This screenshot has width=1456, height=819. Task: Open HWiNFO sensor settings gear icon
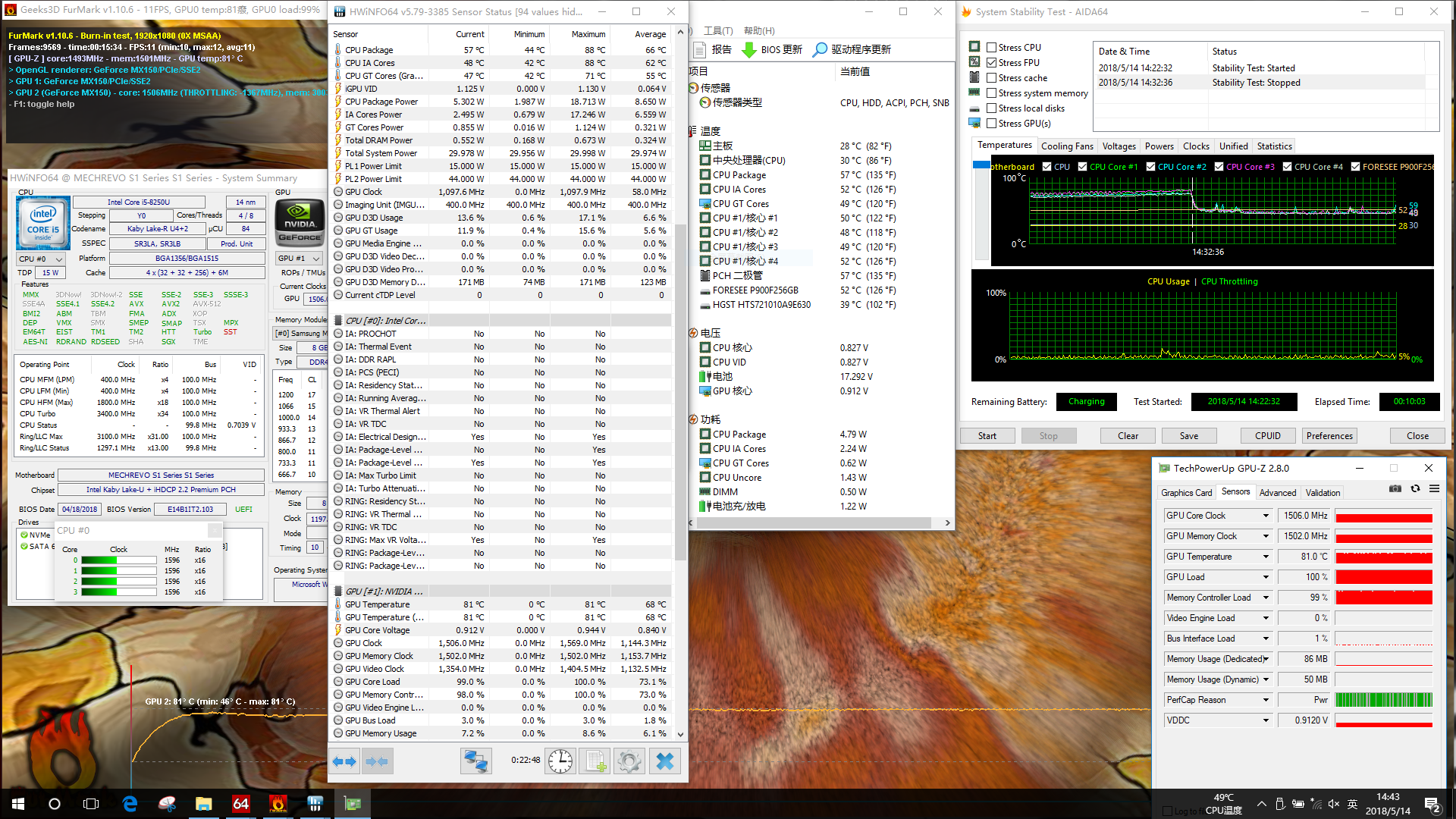pyautogui.click(x=629, y=761)
